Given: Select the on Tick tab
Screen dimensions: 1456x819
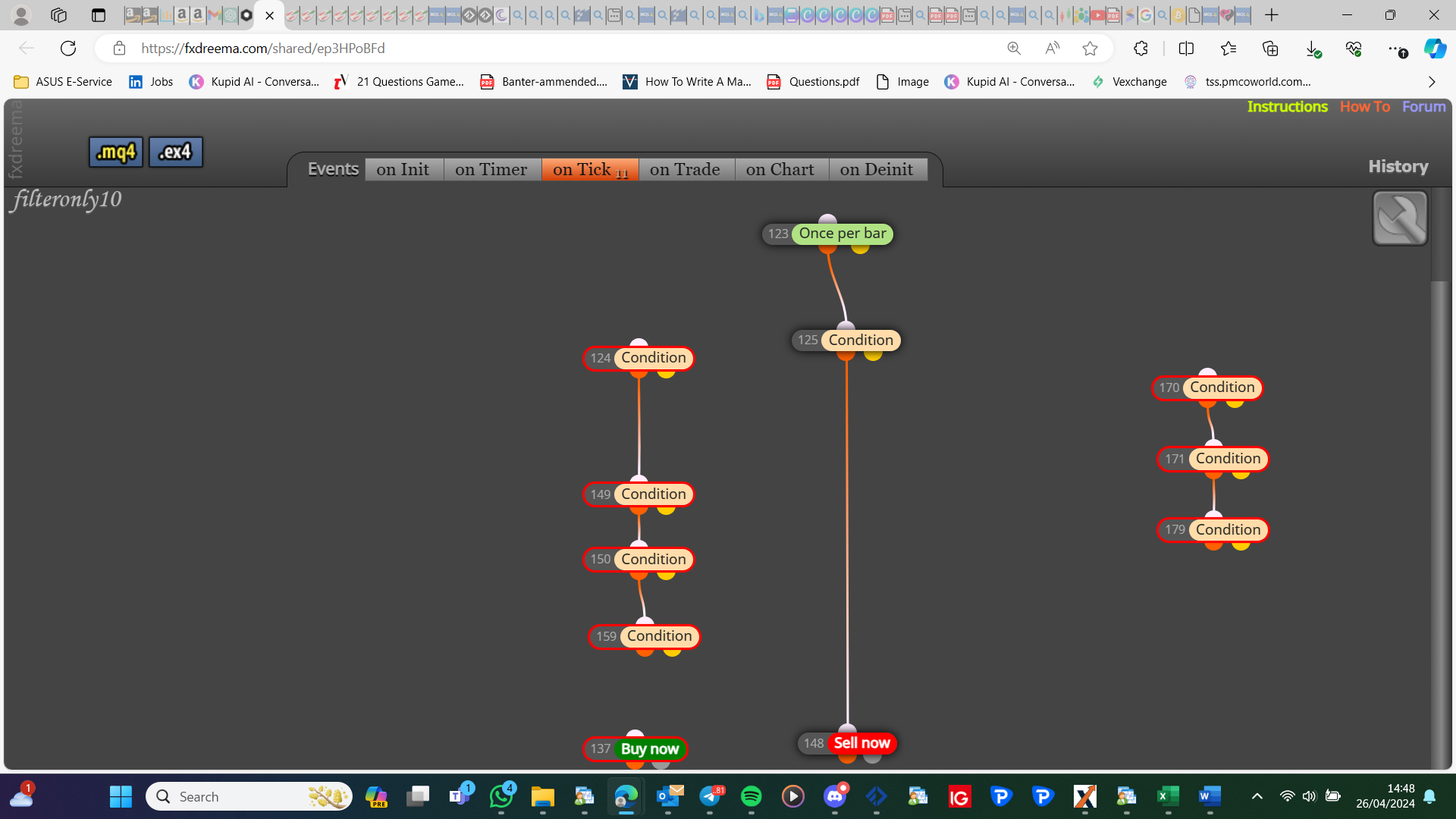Looking at the screenshot, I should (x=590, y=169).
